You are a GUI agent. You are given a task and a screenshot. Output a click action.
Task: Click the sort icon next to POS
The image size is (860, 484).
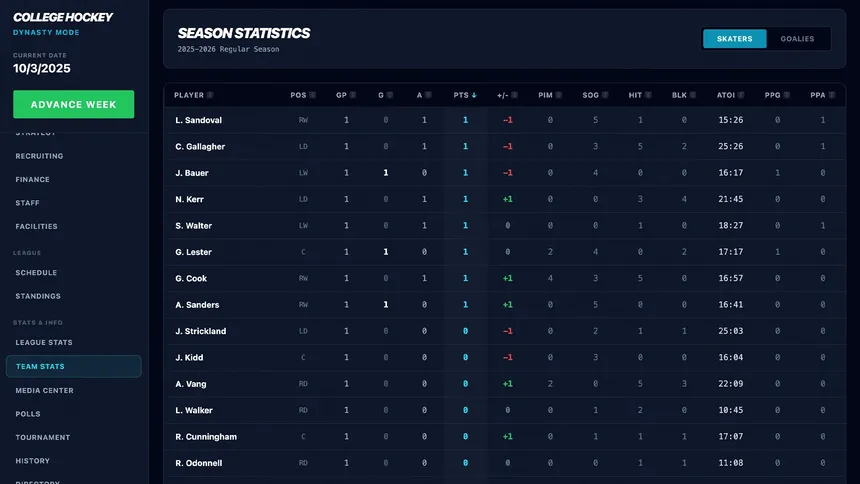tap(313, 96)
